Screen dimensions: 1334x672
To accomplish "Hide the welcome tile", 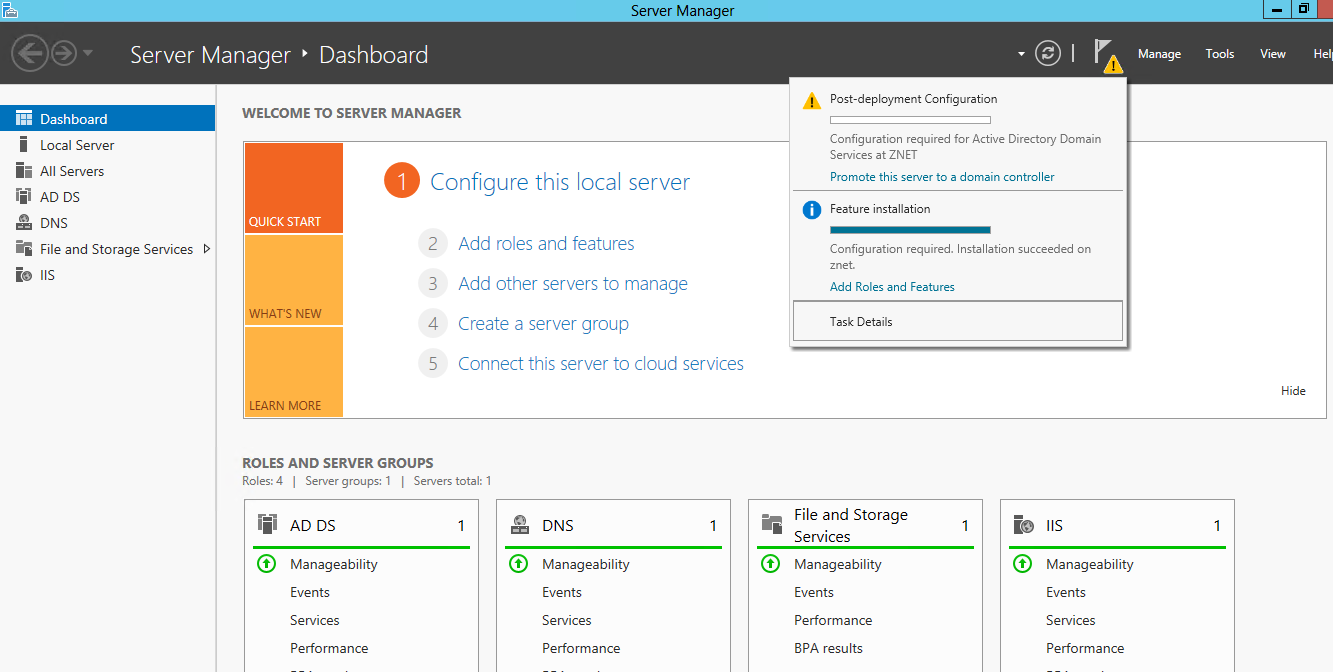I will point(1293,391).
